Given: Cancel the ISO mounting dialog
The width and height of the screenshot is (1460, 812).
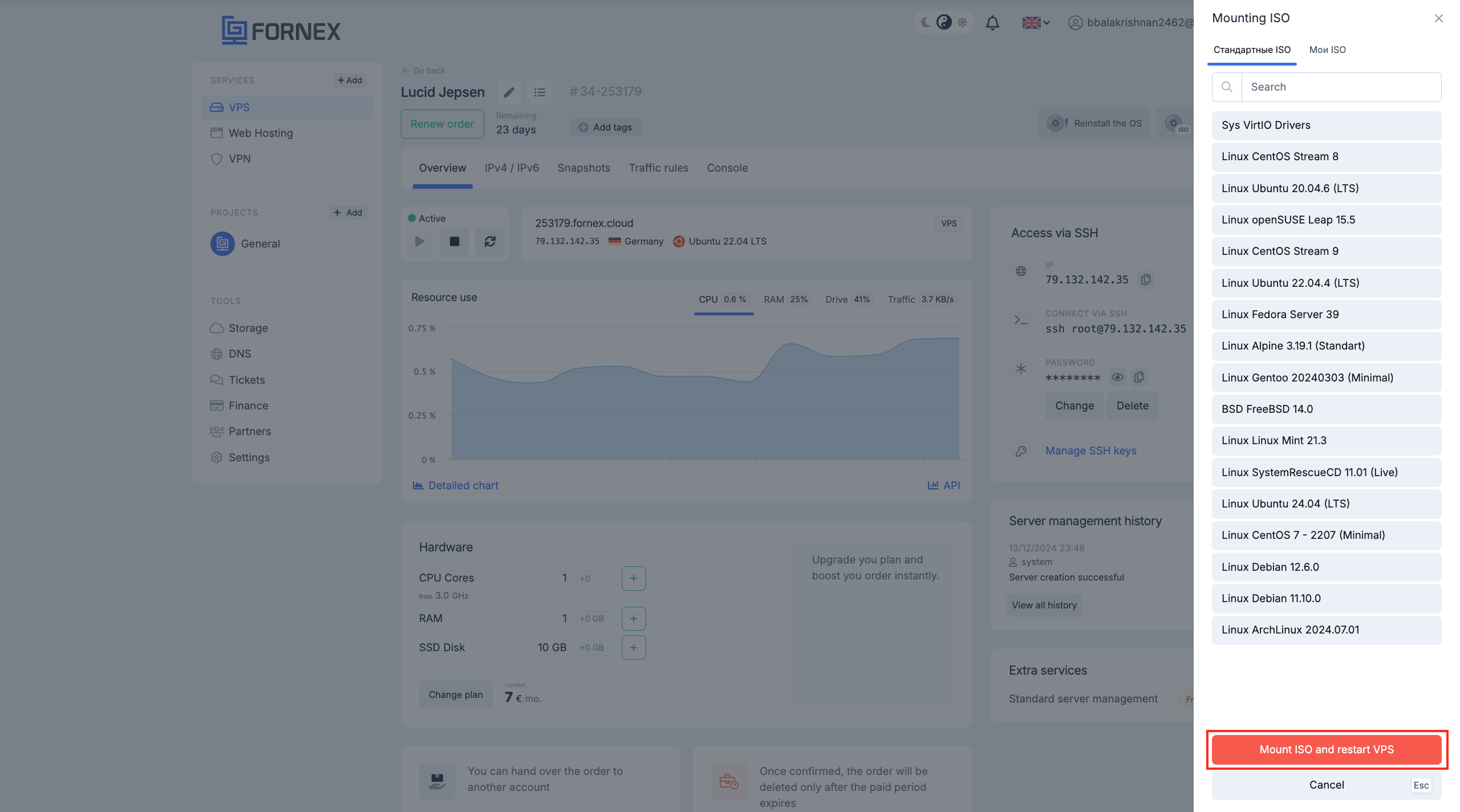Looking at the screenshot, I should pyautogui.click(x=1327, y=785).
